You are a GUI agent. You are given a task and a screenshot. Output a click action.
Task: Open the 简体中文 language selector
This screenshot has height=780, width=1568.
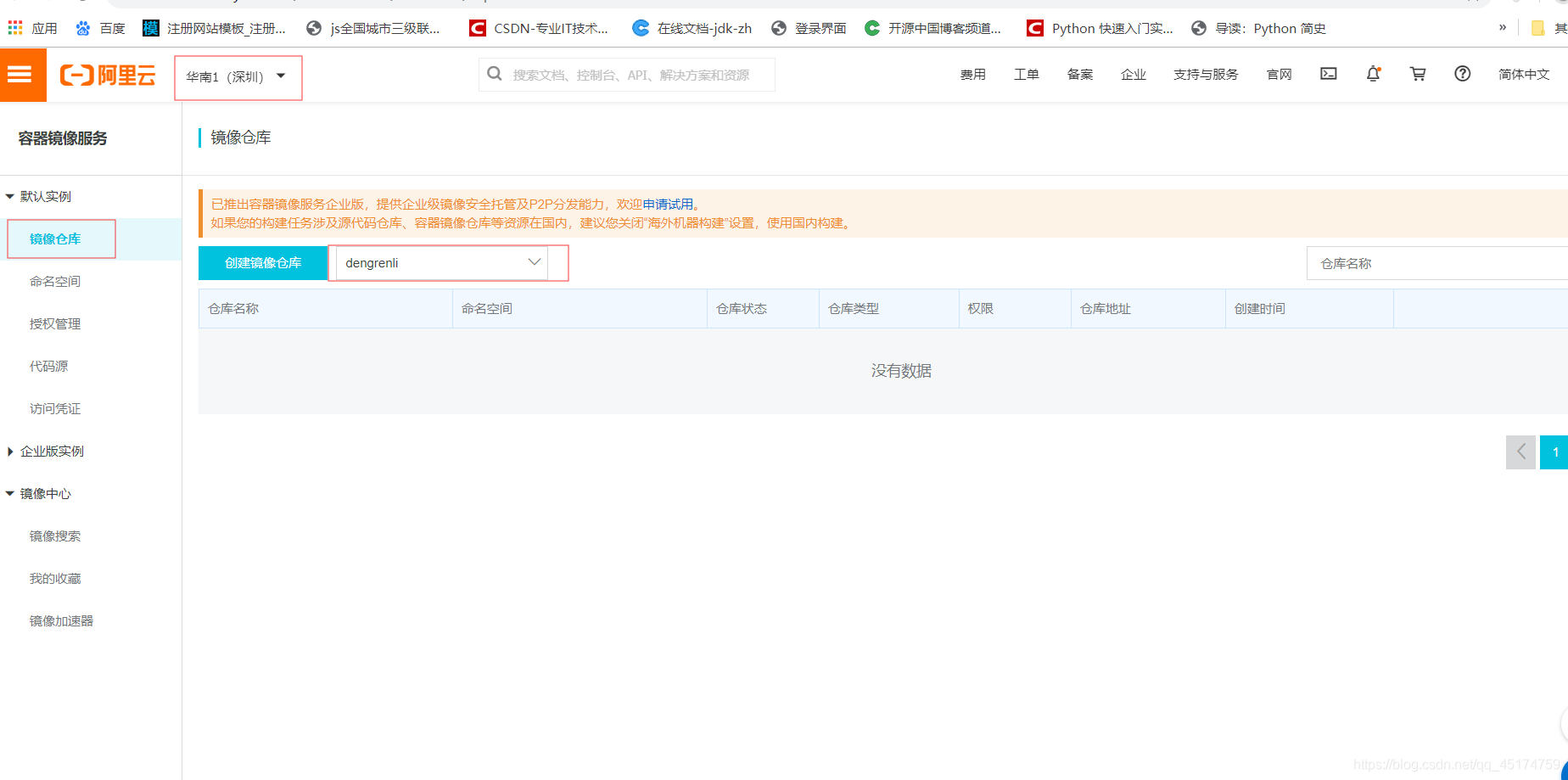(x=1524, y=75)
